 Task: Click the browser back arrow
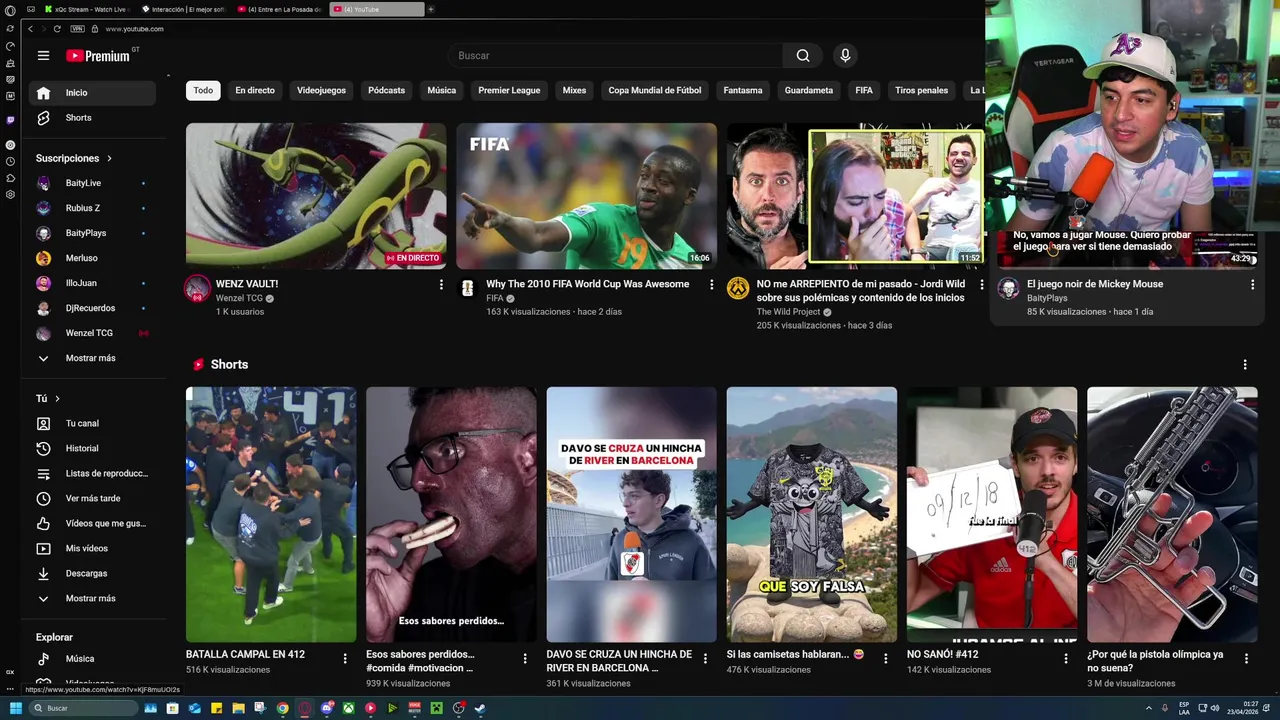30,29
